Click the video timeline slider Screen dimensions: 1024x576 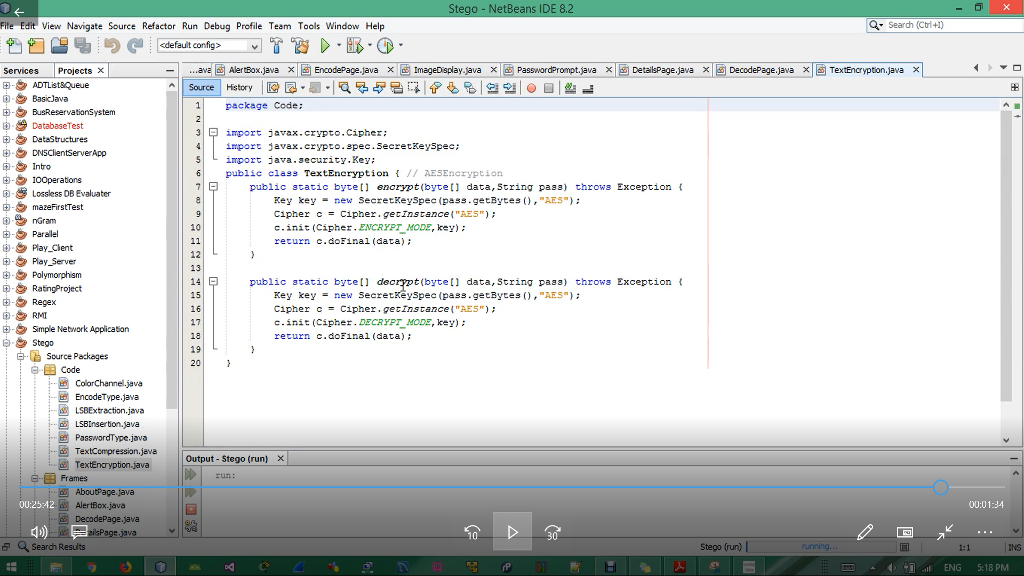pos(939,488)
